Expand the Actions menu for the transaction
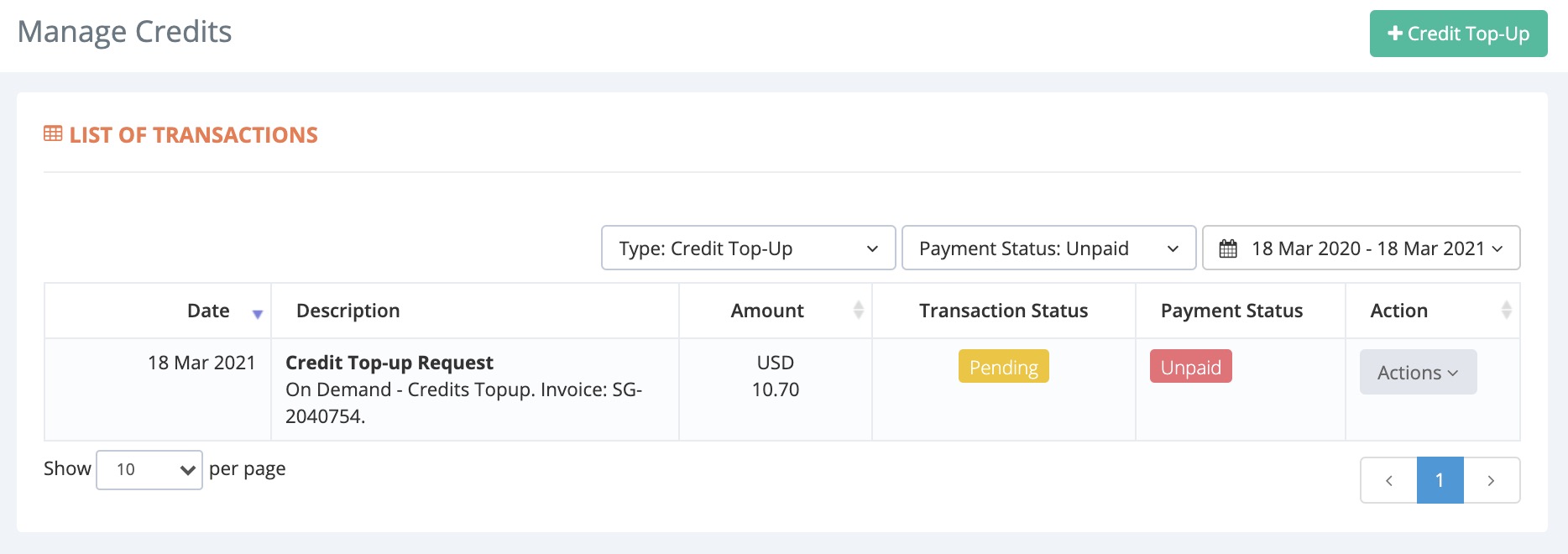The image size is (1568, 554). tap(1418, 373)
